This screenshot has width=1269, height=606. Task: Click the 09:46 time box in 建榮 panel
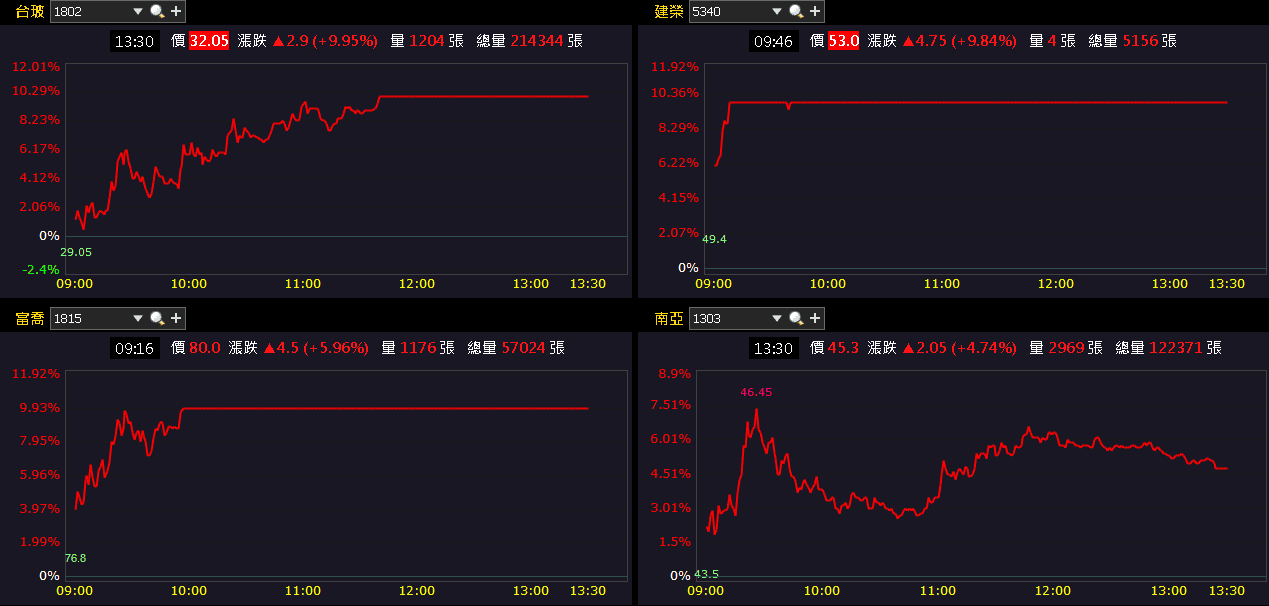pyautogui.click(x=774, y=41)
